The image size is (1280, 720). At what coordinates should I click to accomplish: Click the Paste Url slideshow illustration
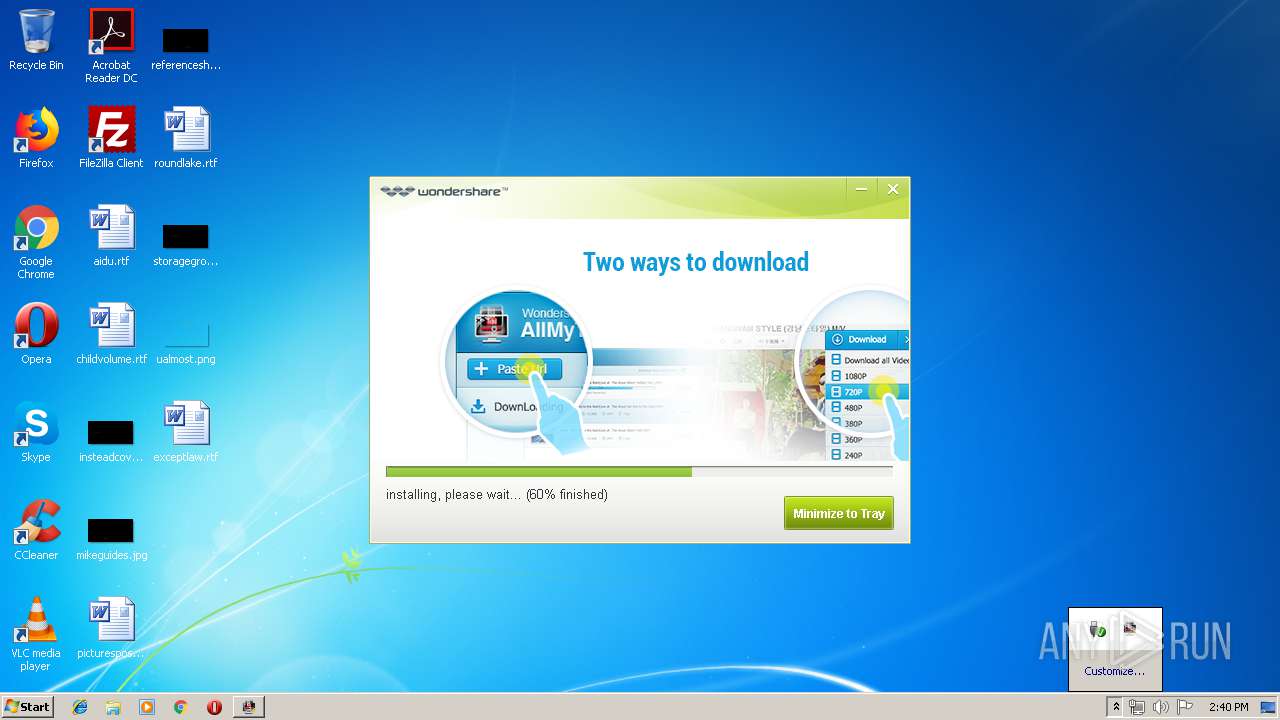tap(517, 363)
